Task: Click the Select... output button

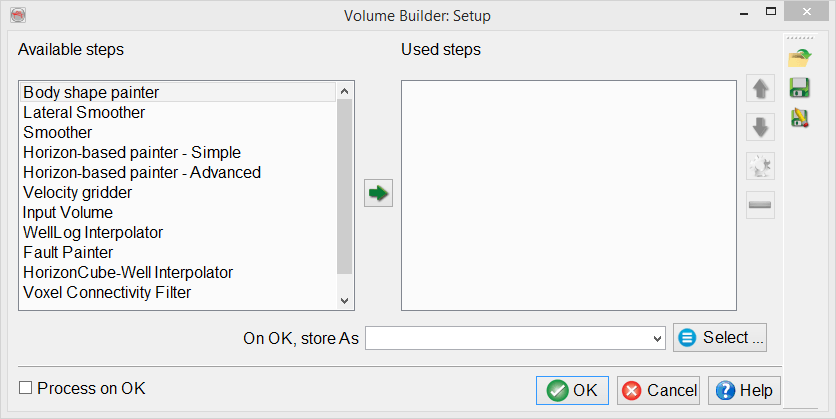Action: (720, 338)
